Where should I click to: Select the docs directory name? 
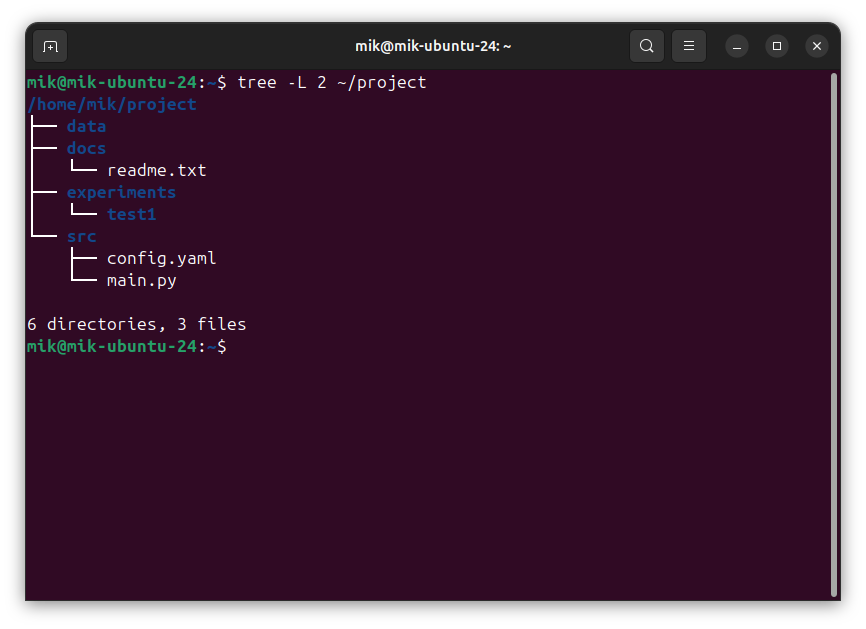click(x=86, y=148)
